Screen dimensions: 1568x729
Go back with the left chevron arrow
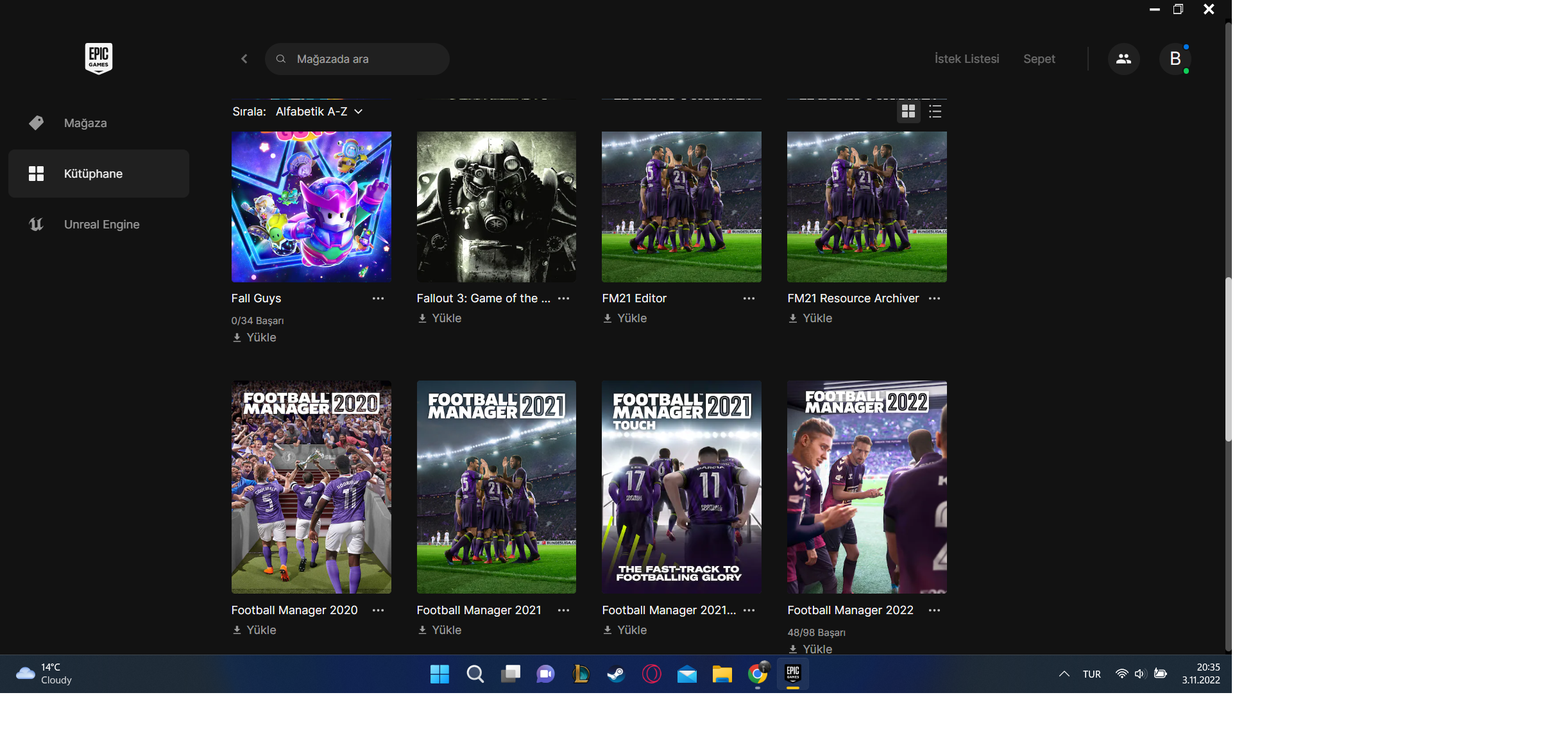pos(244,59)
